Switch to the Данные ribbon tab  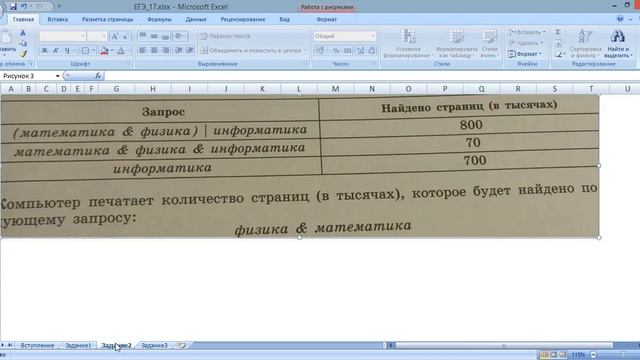tap(196, 19)
